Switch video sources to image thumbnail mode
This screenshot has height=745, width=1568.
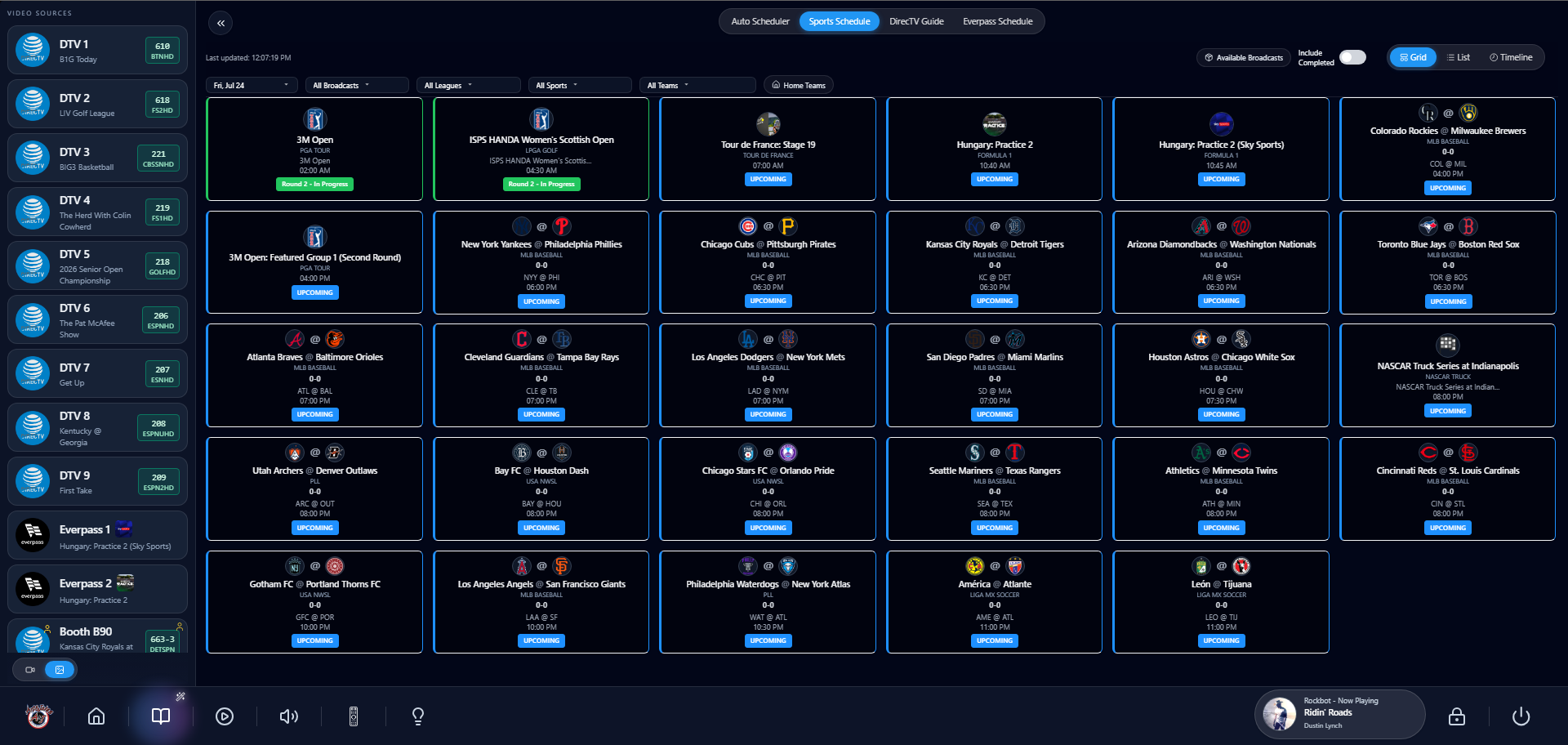click(x=60, y=670)
